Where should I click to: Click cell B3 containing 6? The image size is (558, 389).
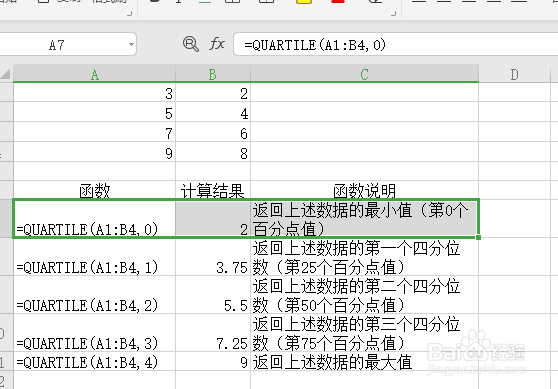click(213, 132)
